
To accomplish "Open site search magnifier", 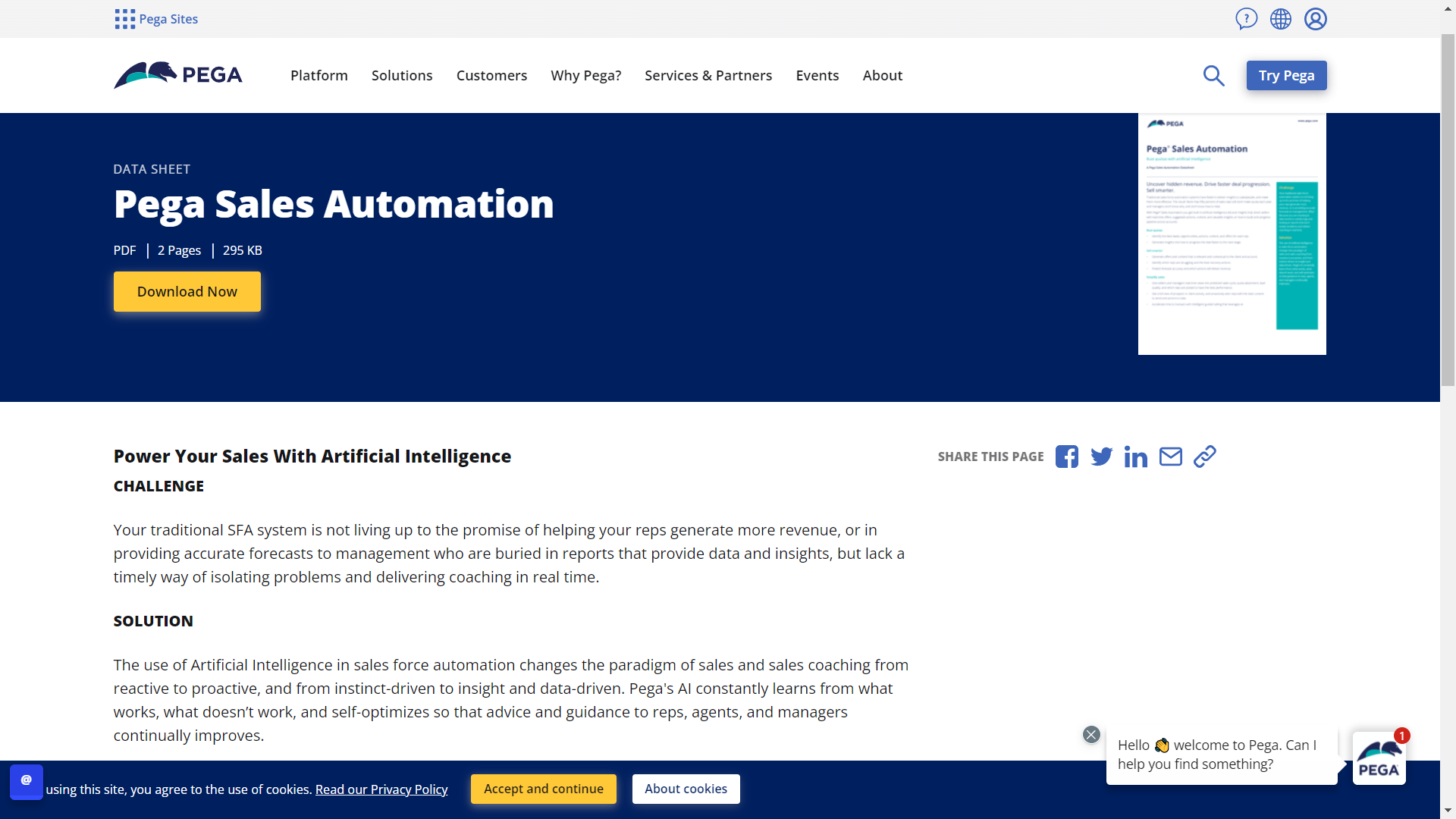I will [x=1213, y=75].
